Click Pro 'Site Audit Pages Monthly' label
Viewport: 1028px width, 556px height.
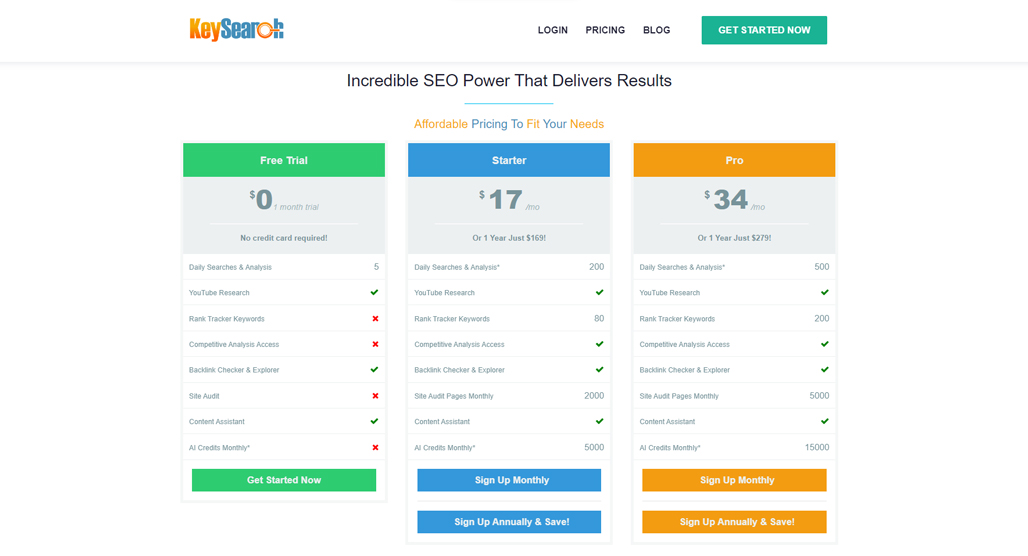coord(679,396)
